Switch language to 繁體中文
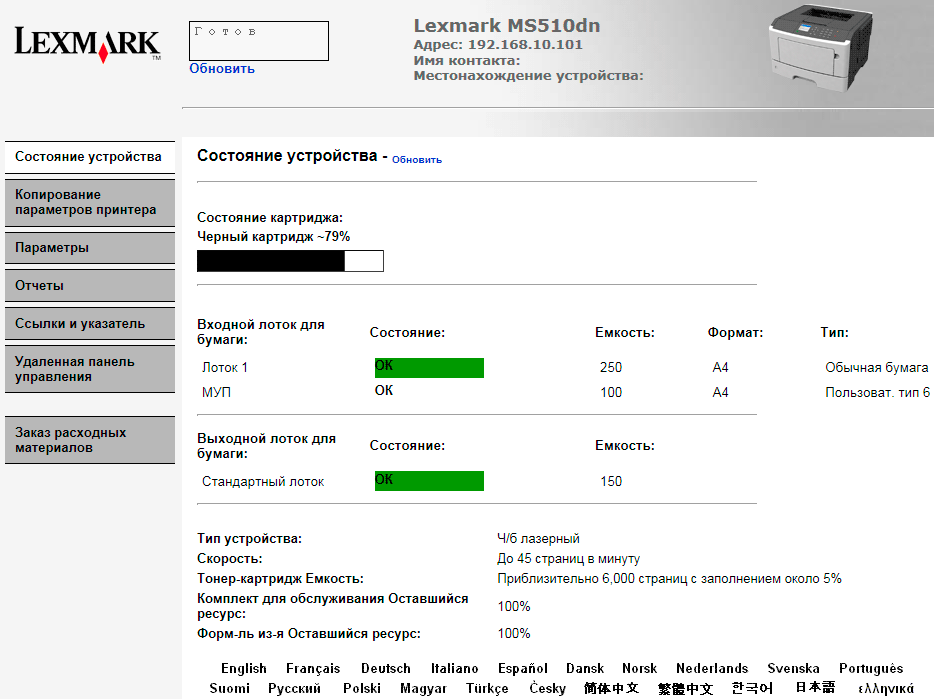Image resolution: width=934 pixels, height=699 pixels. click(685, 688)
